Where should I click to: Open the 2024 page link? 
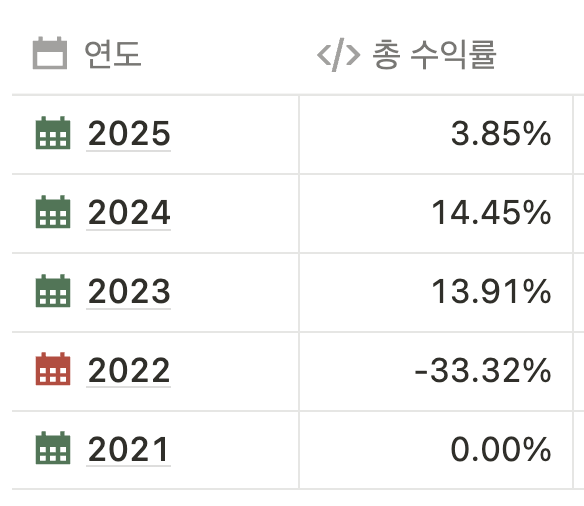pos(129,212)
